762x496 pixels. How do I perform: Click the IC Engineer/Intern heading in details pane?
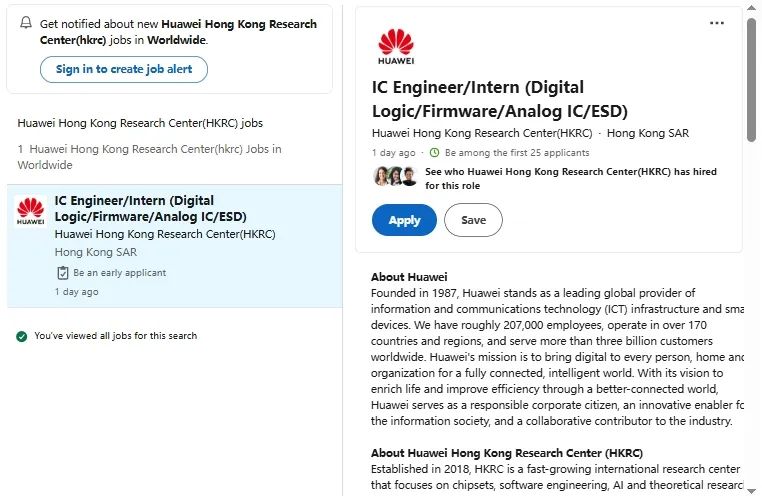(500, 99)
